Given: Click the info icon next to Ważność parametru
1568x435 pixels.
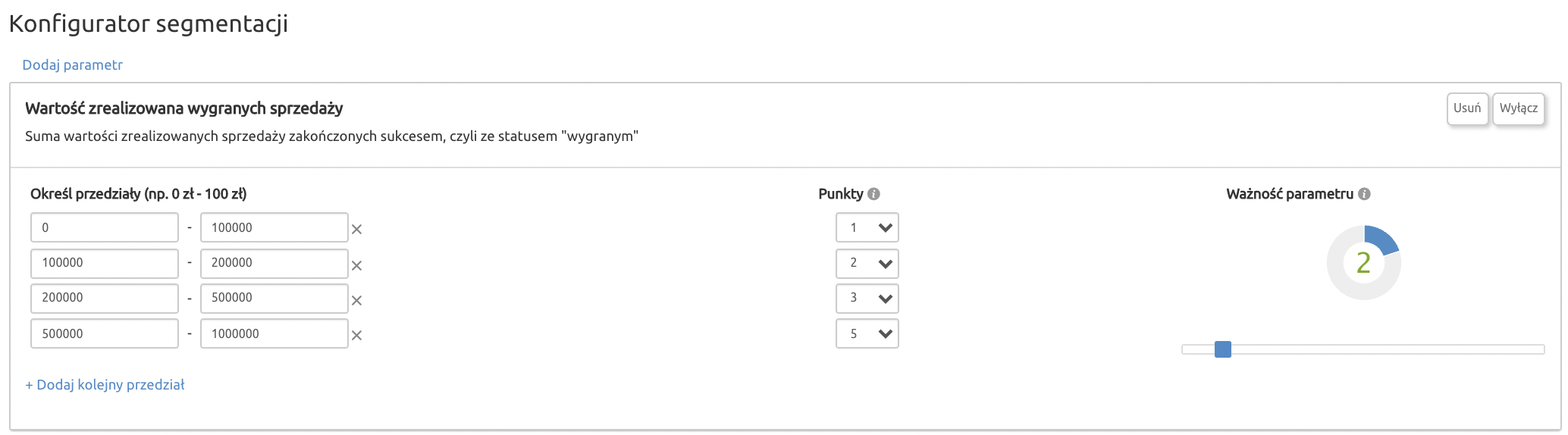Looking at the screenshot, I should [x=1364, y=194].
